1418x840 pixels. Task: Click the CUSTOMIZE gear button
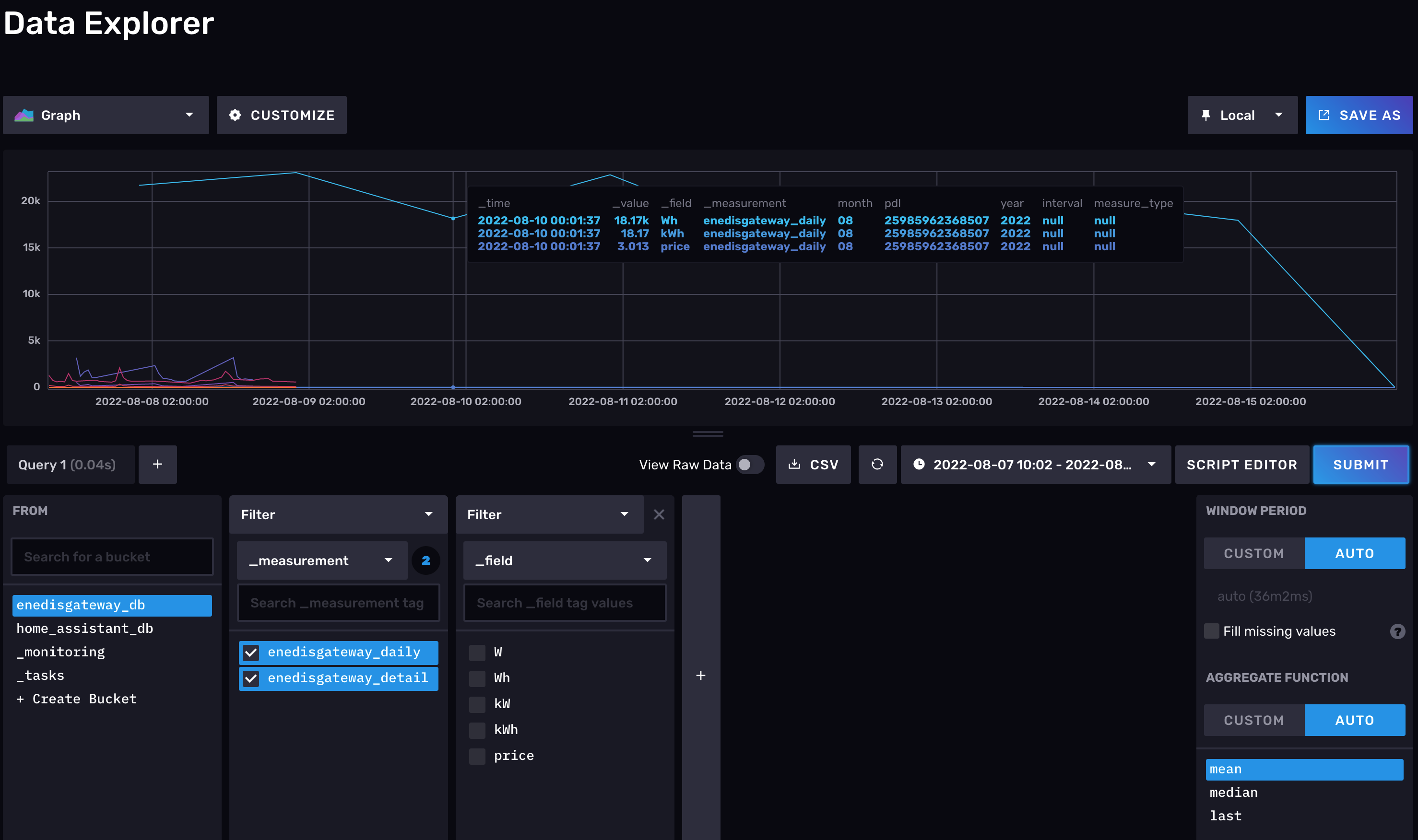282,115
